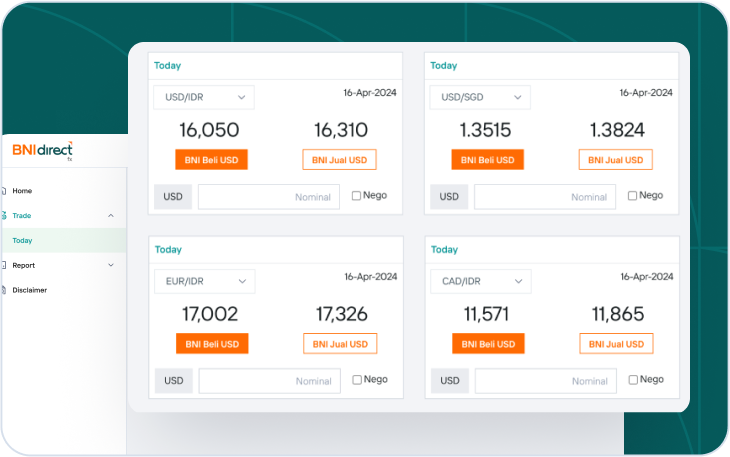The height and width of the screenshot is (457, 730).
Task: Open the USD/IDR currency pair dropdown
Action: click(204, 97)
